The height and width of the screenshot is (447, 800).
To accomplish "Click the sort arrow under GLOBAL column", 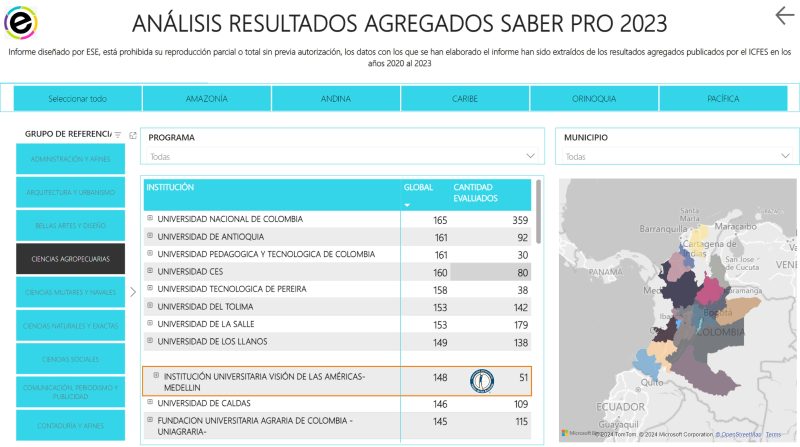I will (x=407, y=205).
